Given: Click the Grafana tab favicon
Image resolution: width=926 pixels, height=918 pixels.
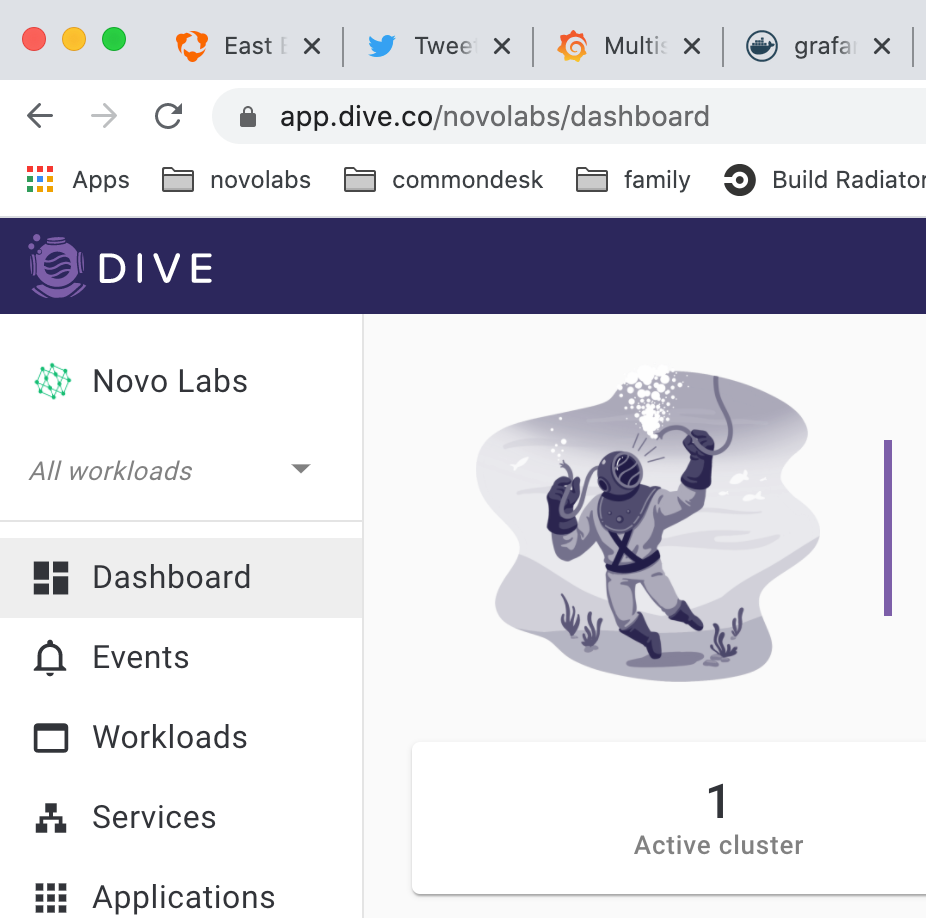Looking at the screenshot, I should pos(572,46).
